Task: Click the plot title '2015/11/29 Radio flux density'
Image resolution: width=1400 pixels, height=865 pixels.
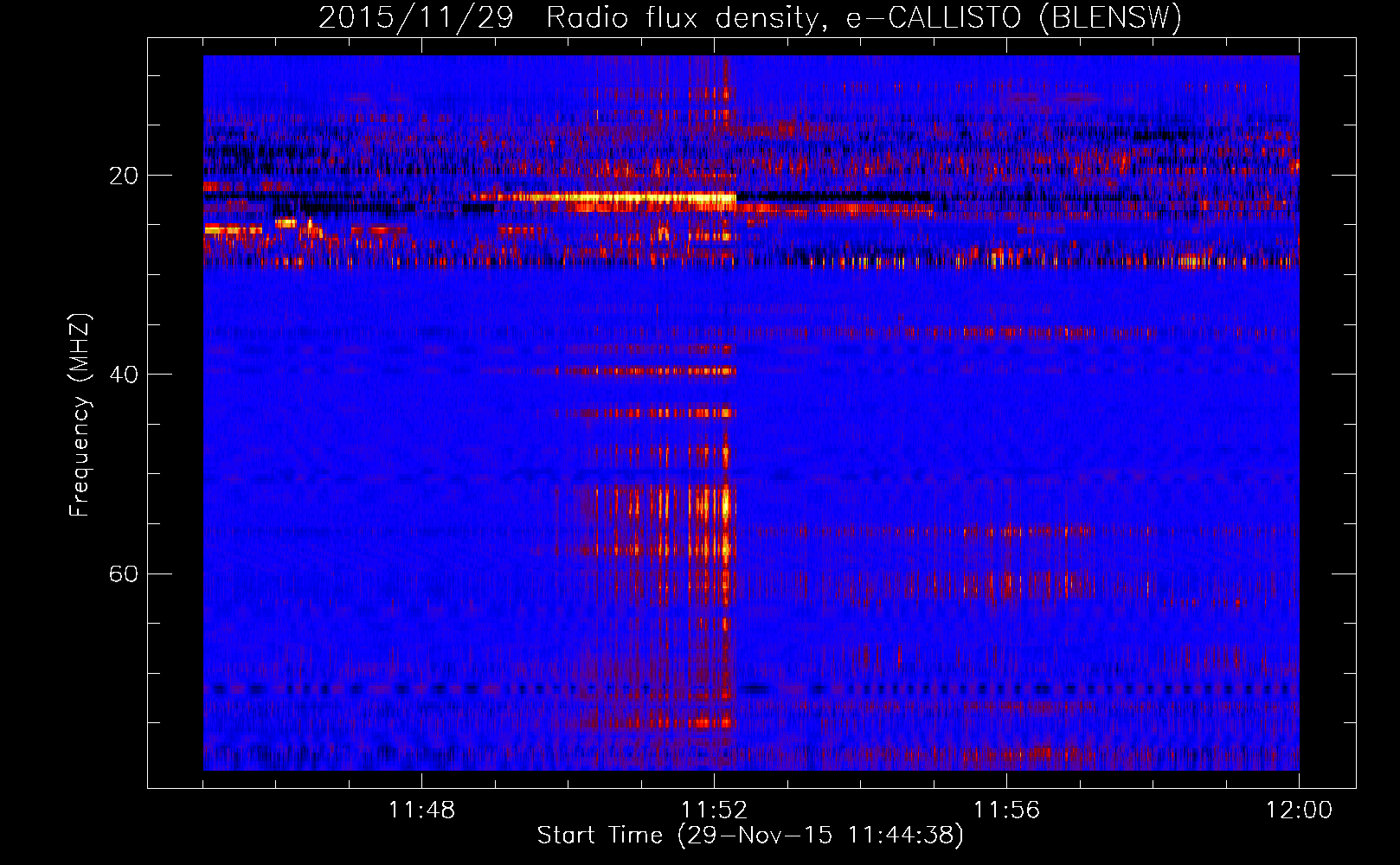Action: (x=750, y=17)
